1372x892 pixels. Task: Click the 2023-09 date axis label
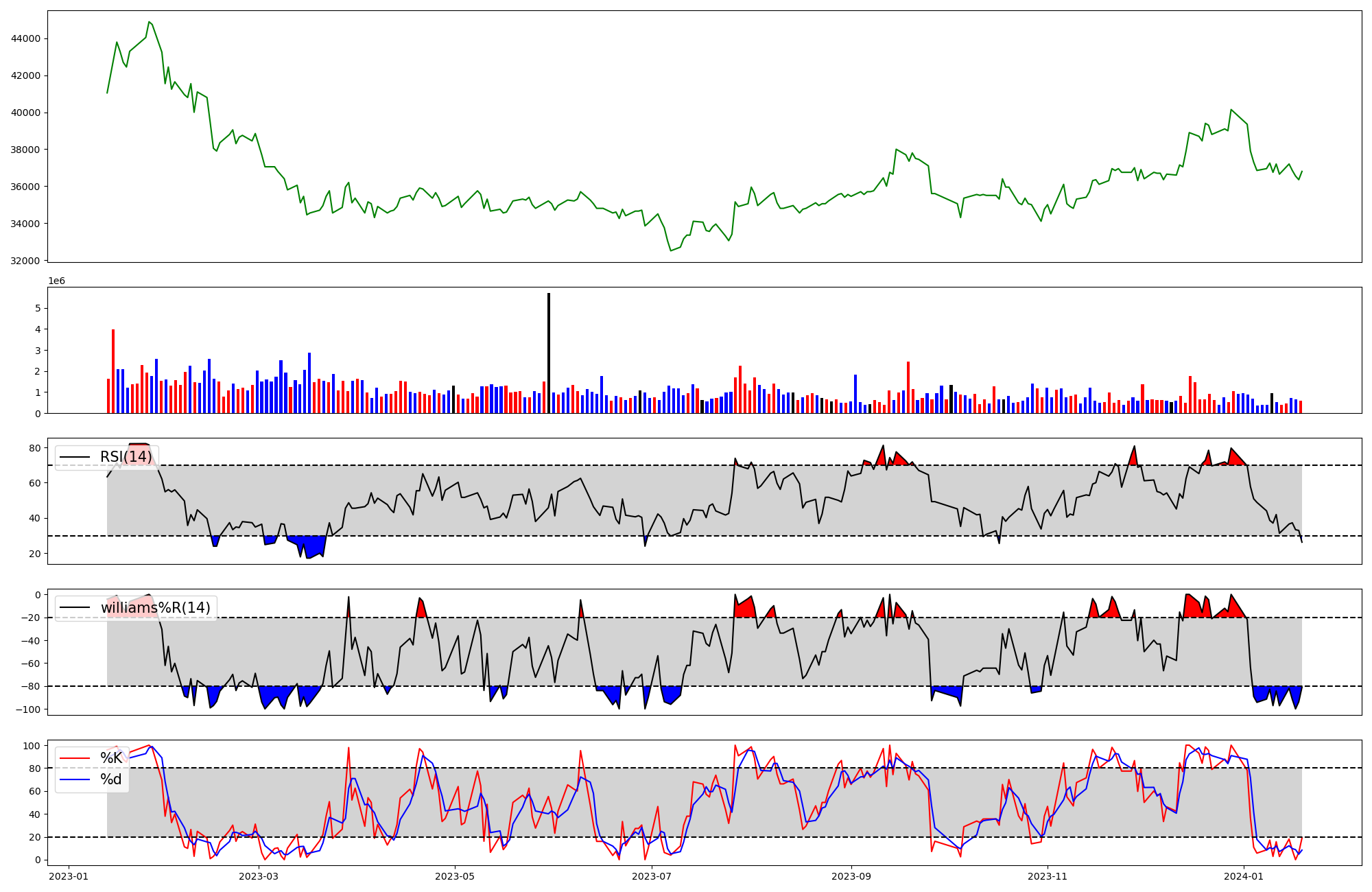(851, 876)
